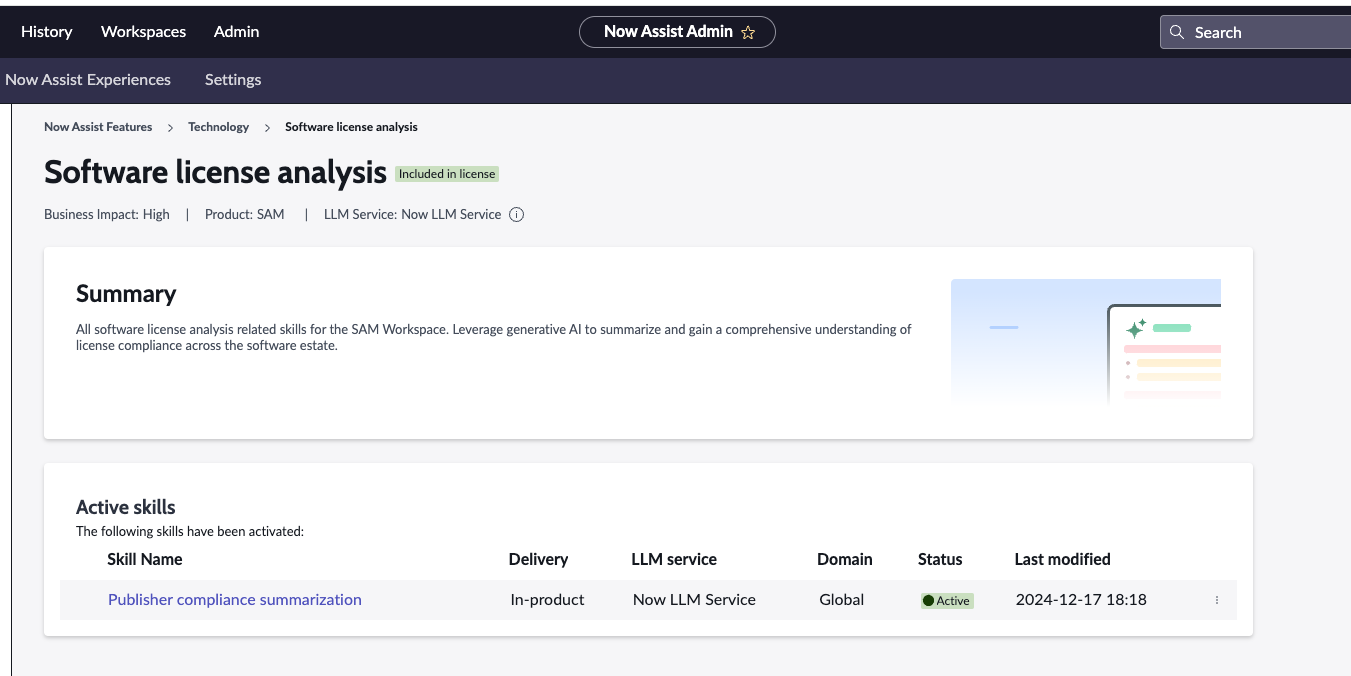Viewport: 1351px width, 676px height.
Task: Click the In-product delivery cell
Action: (547, 600)
